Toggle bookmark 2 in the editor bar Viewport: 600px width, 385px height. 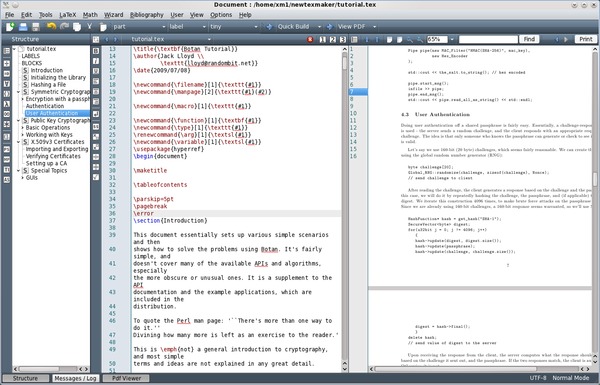(333, 39)
